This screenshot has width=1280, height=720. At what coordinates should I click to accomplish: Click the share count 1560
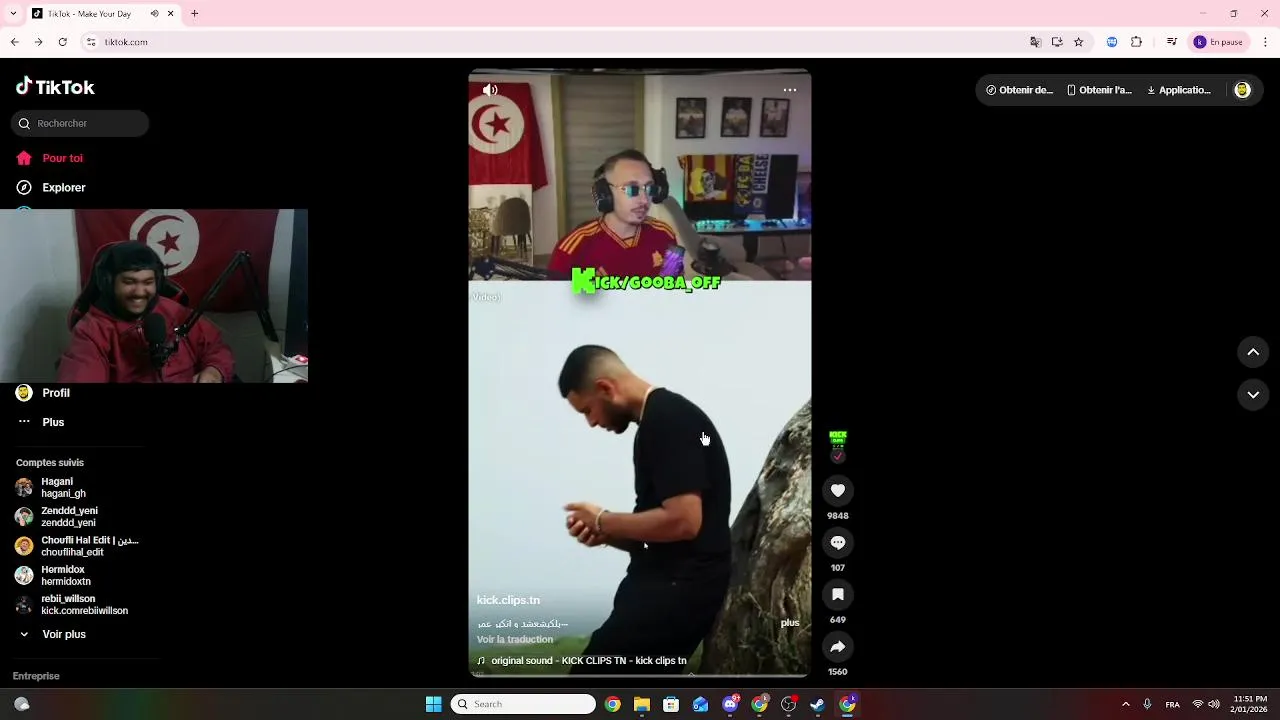click(x=838, y=672)
